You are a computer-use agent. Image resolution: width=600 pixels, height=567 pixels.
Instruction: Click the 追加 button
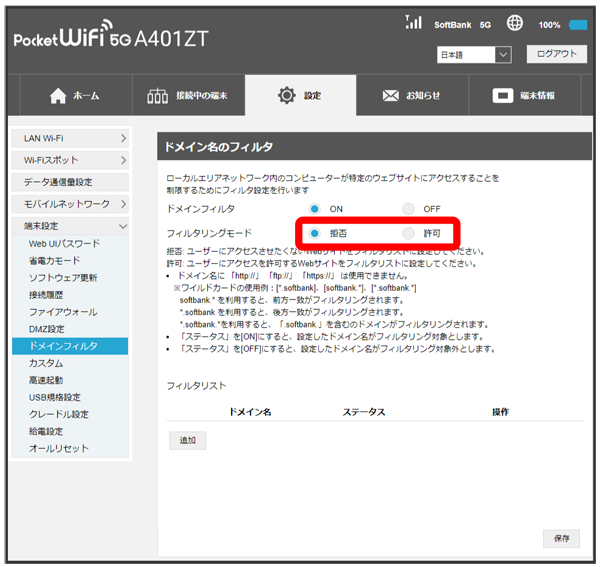coord(187,440)
